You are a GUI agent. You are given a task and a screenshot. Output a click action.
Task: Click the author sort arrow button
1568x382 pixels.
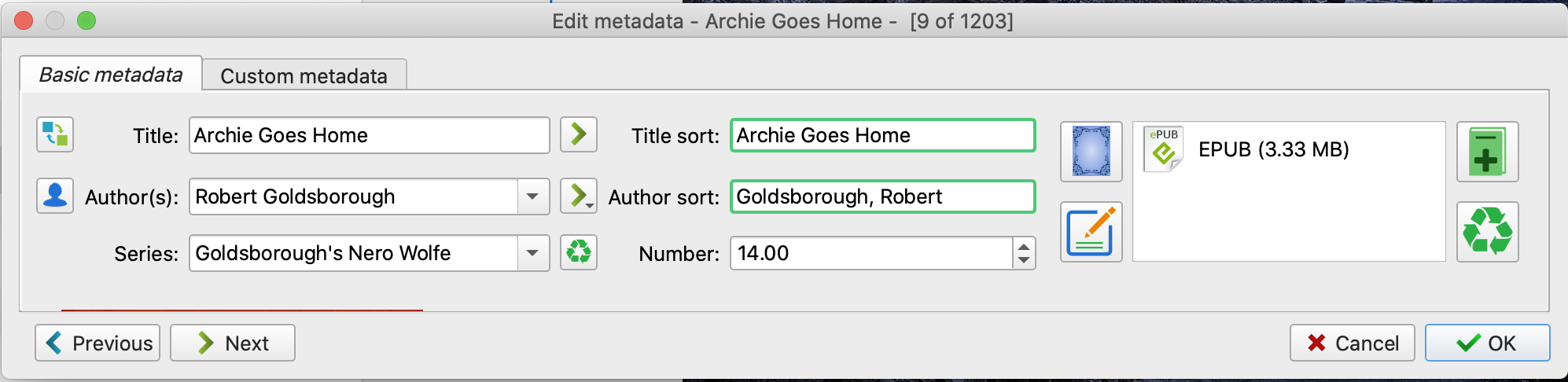tap(578, 196)
